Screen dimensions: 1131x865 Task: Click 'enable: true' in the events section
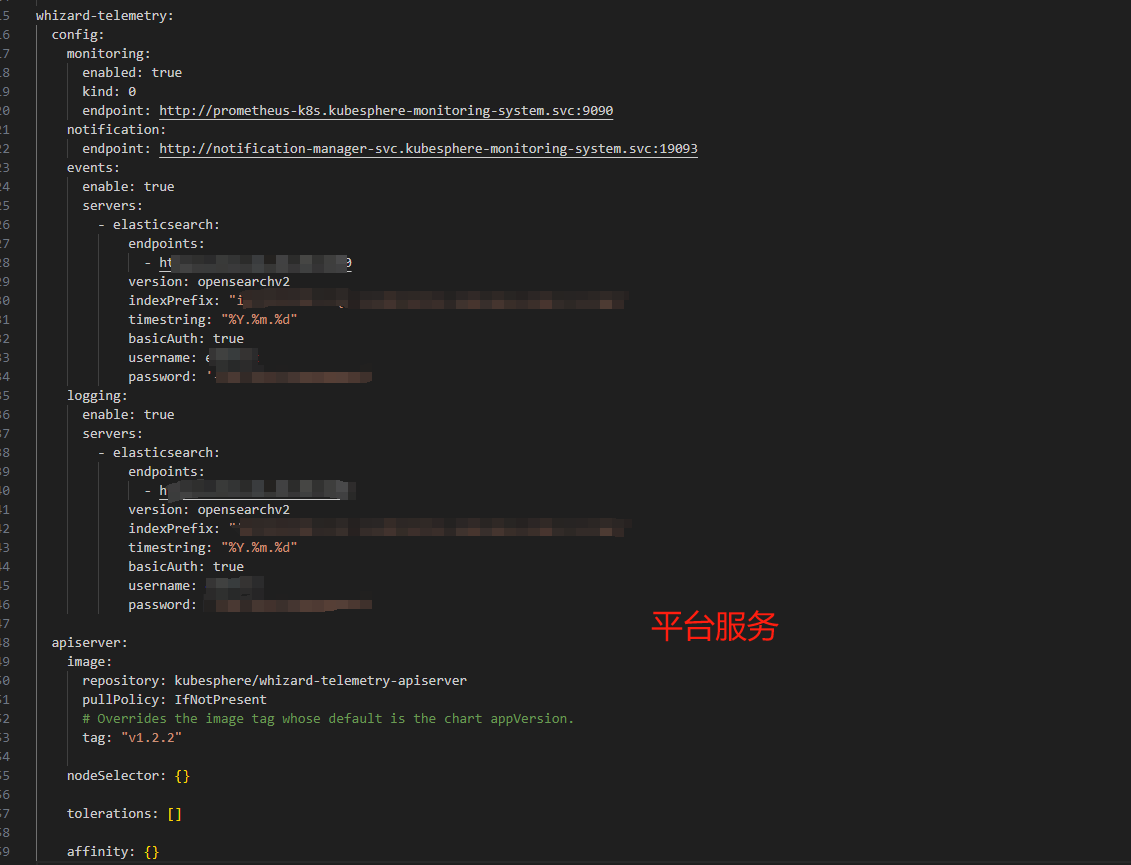(128, 186)
